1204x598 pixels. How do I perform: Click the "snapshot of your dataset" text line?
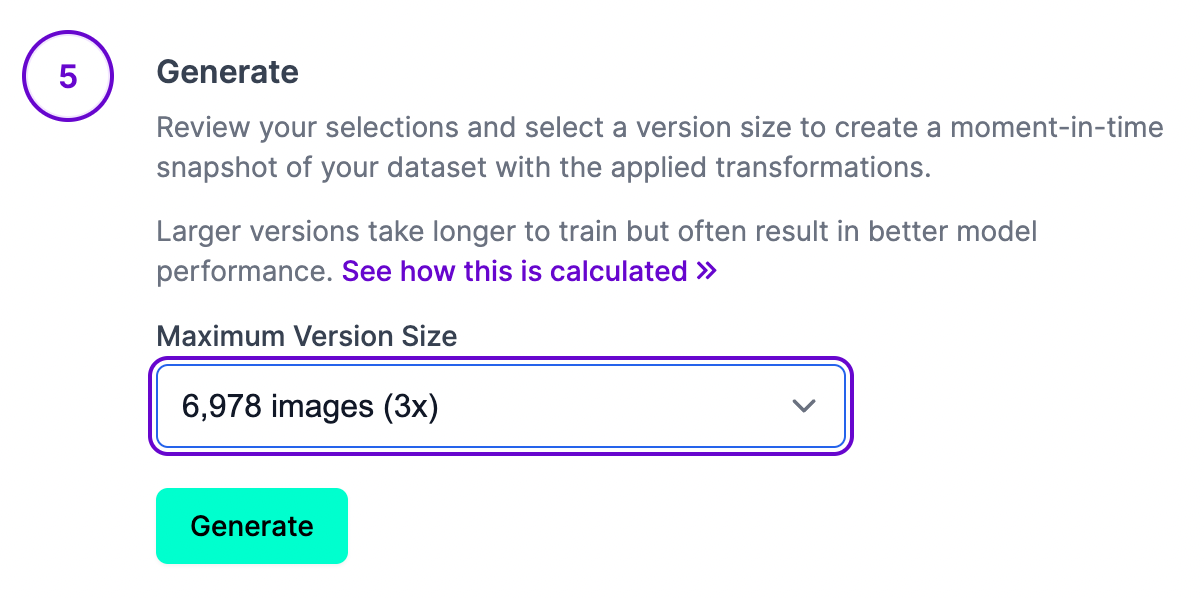[543, 167]
